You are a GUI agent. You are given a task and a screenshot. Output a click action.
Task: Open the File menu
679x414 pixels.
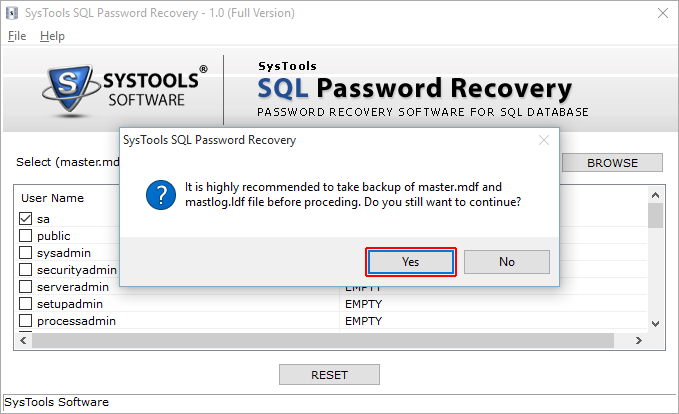pyautogui.click(x=17, y=36)
